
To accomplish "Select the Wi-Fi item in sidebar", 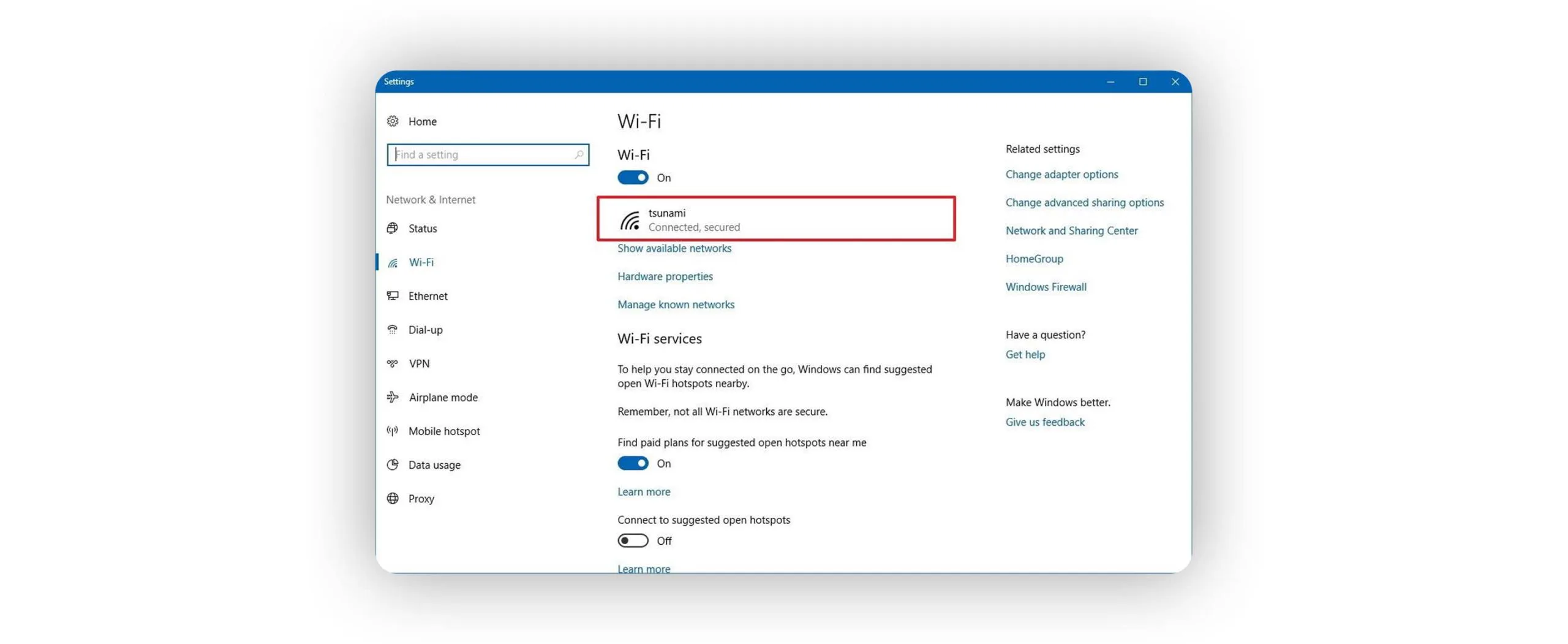I will tap(421, 262).
